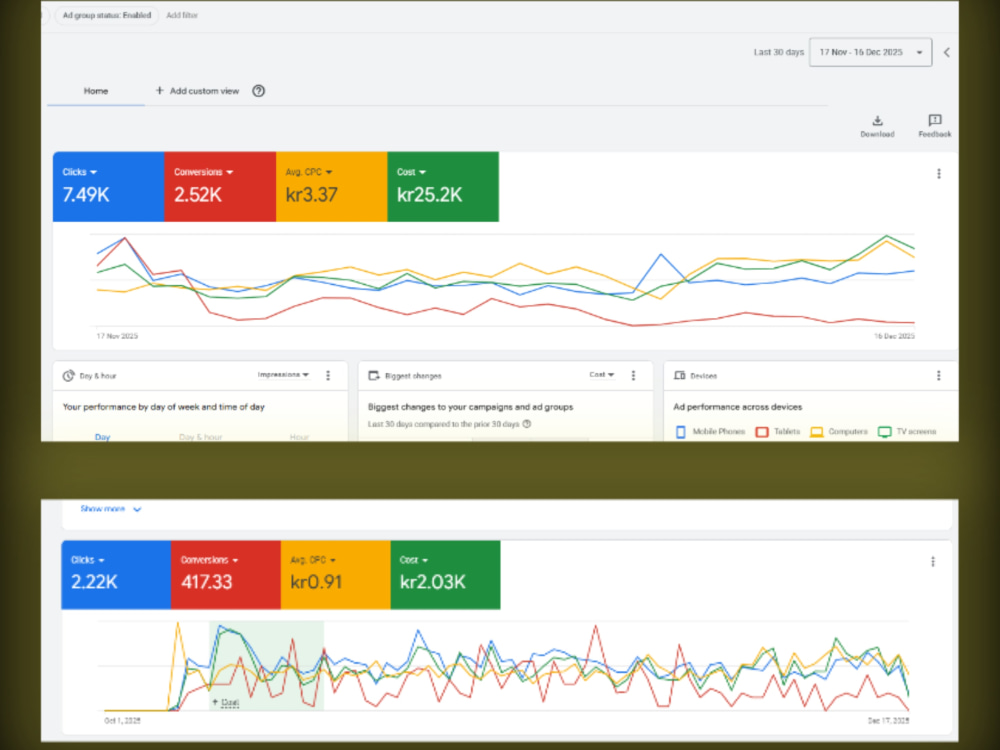This screenshot has width=1000, height=750.
Task: Open Conversions metric dropdown showing 417.33
Action: click(x=209, y=560)
